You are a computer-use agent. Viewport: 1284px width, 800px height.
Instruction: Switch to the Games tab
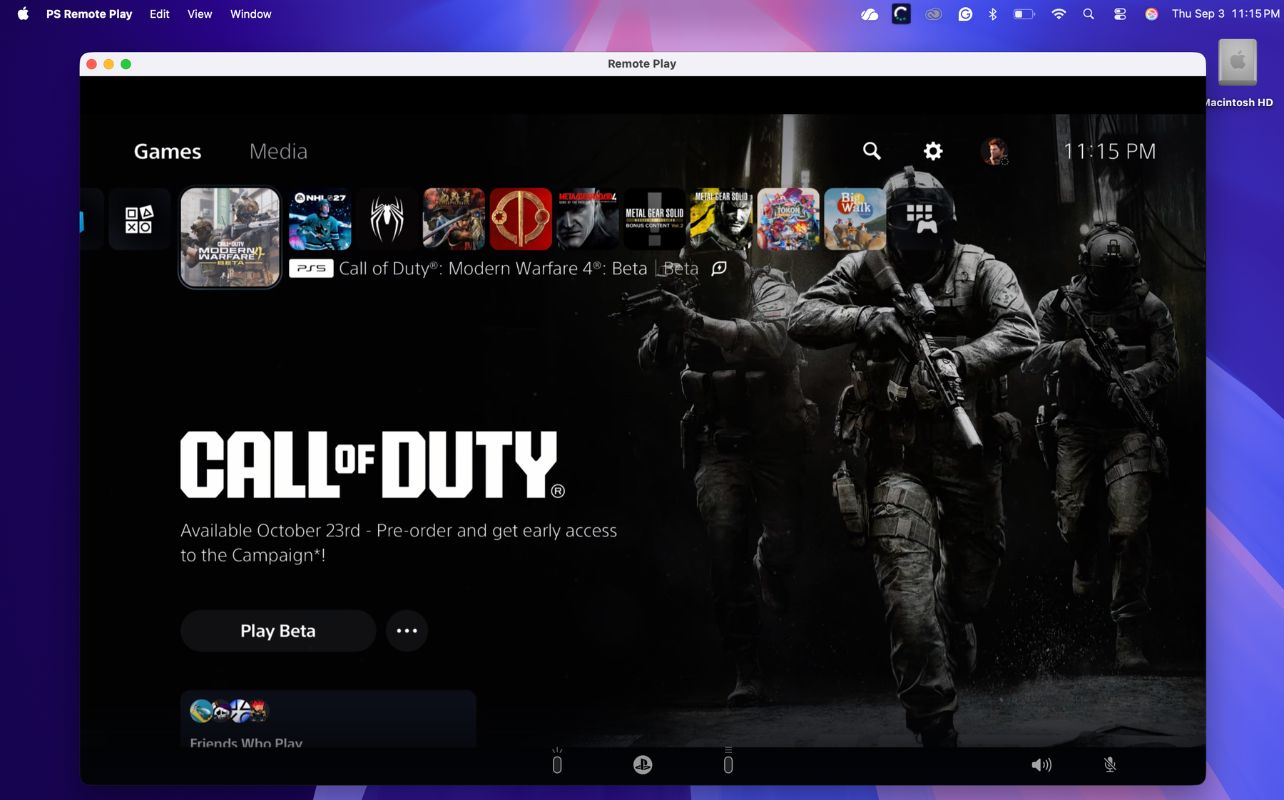[168, 152]
